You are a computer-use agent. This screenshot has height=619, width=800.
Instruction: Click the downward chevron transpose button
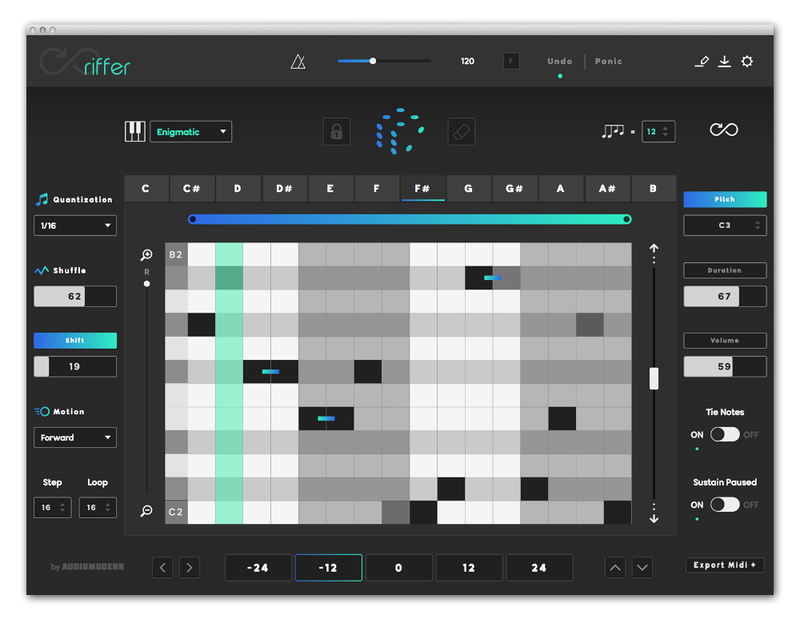click(642, 567)
